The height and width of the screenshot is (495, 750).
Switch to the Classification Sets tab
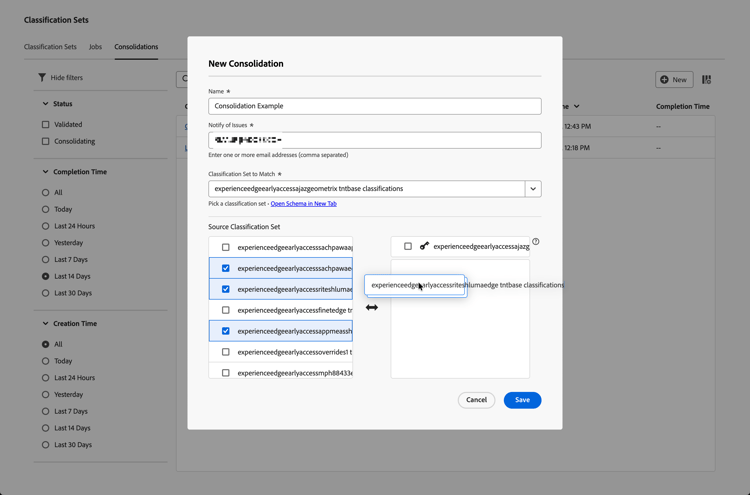pyautogui.click(x=50, y=47)
